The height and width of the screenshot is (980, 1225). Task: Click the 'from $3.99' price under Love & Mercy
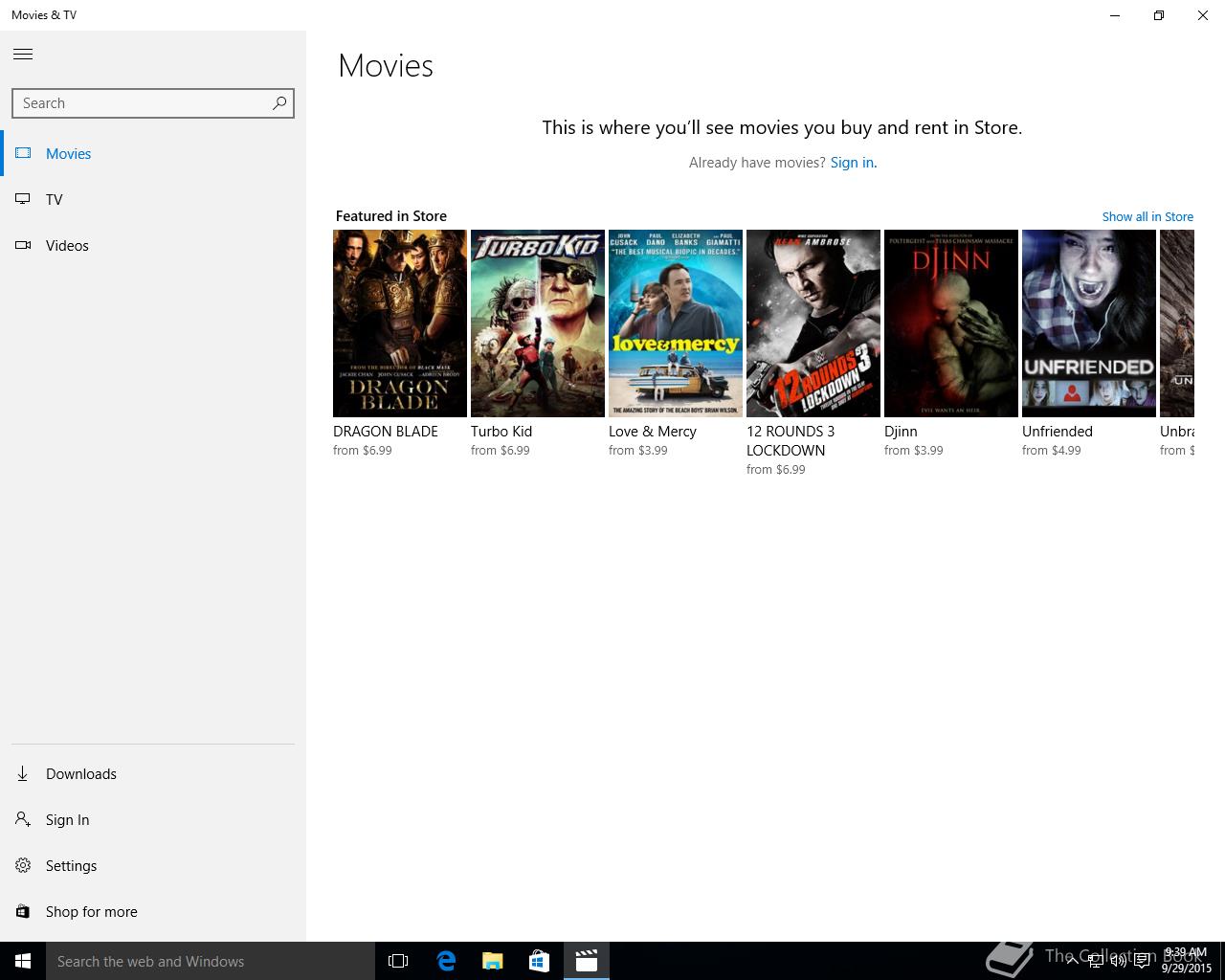pos(638,451)
